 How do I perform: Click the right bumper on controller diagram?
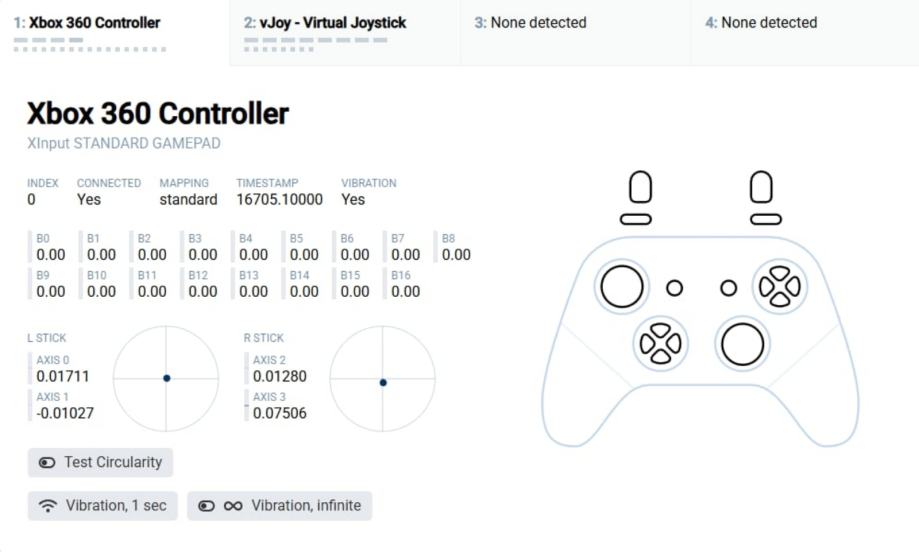tap(766, 219)
